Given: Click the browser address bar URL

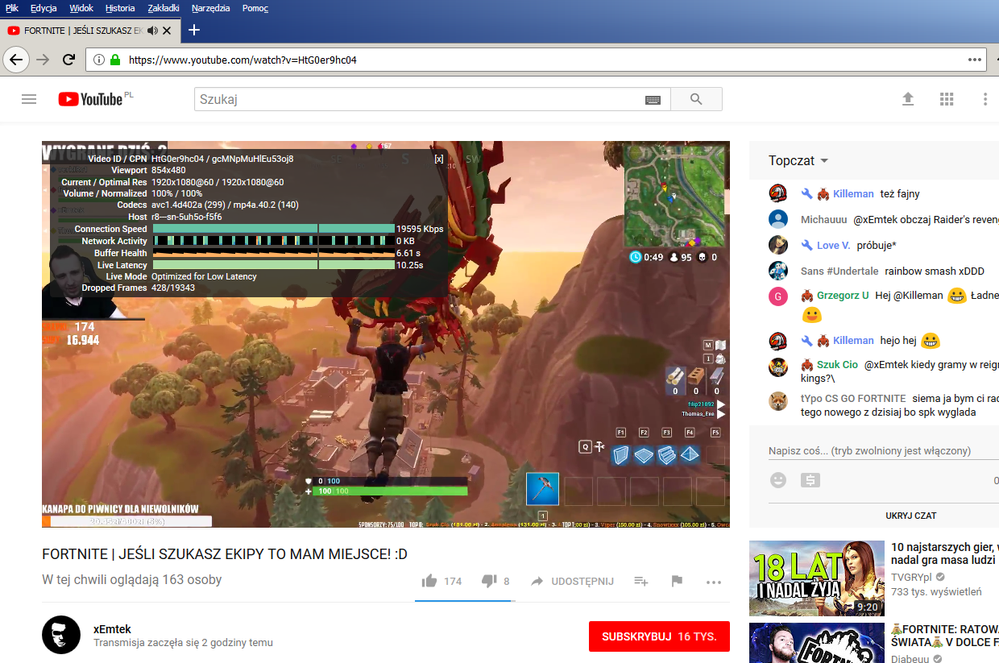Looking at the screenshot, I should [x=242, y=60].
